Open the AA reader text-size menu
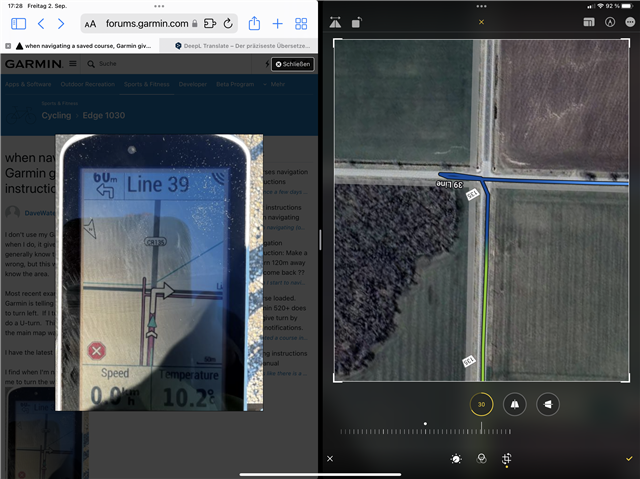Viewport: 640px width, 479px height. [90, 24]
